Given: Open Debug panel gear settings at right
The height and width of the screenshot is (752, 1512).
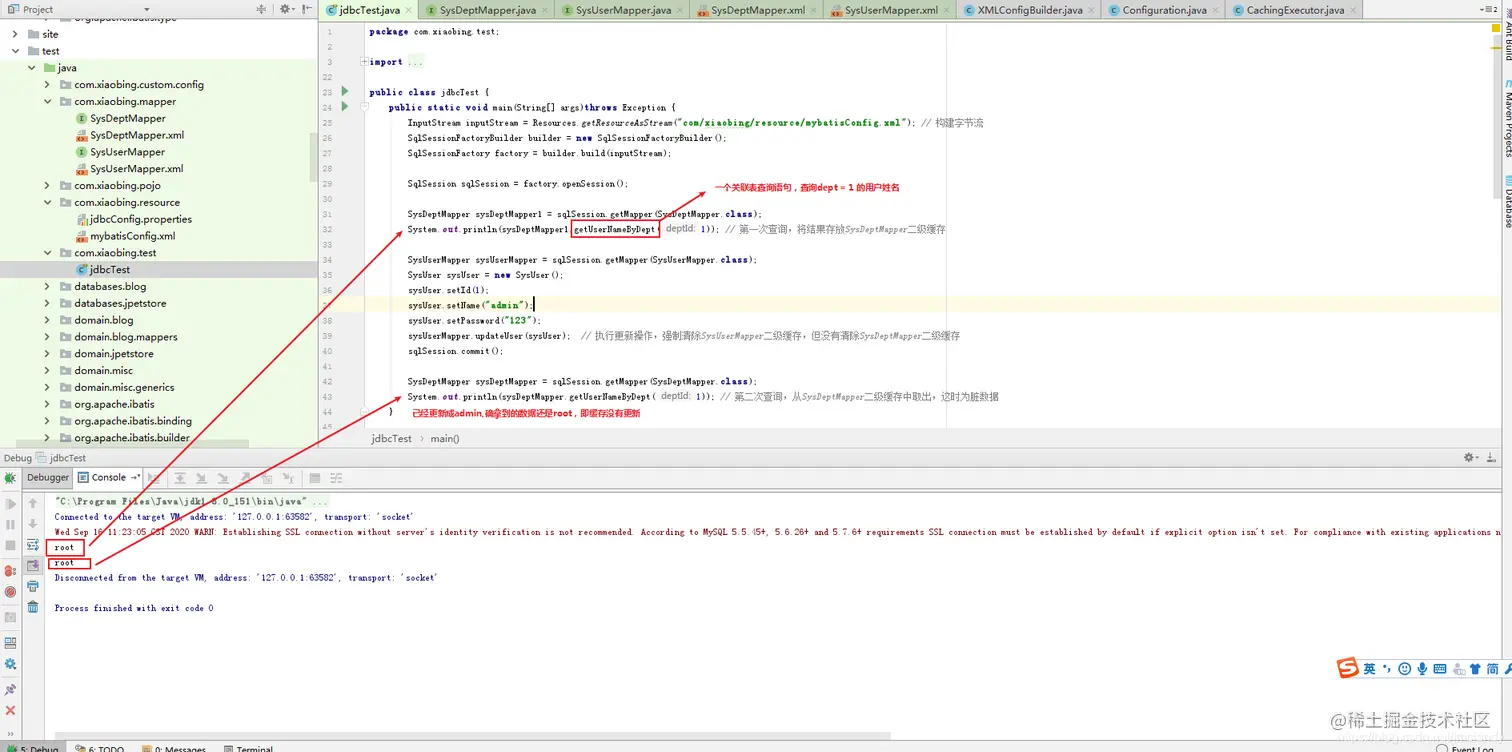Looking at the screenshot, I should click(x=1471, y=457).
